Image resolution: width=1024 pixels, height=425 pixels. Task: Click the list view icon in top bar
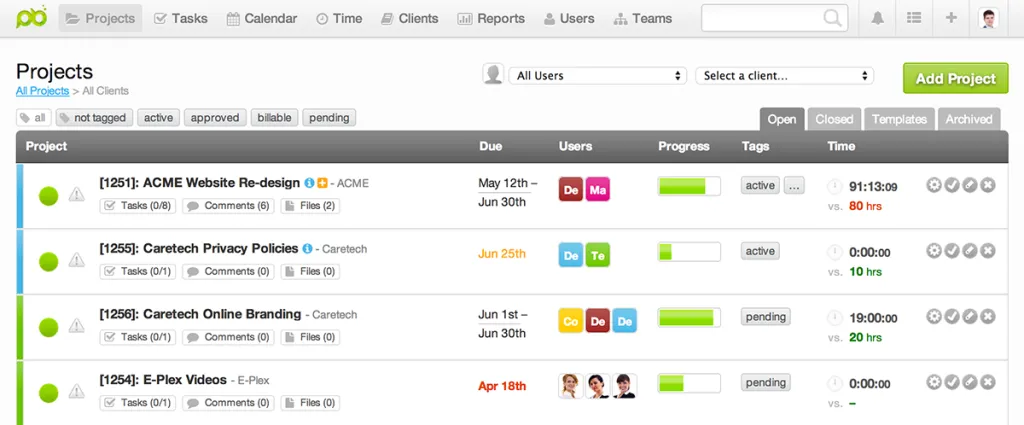tap(913, 18)
